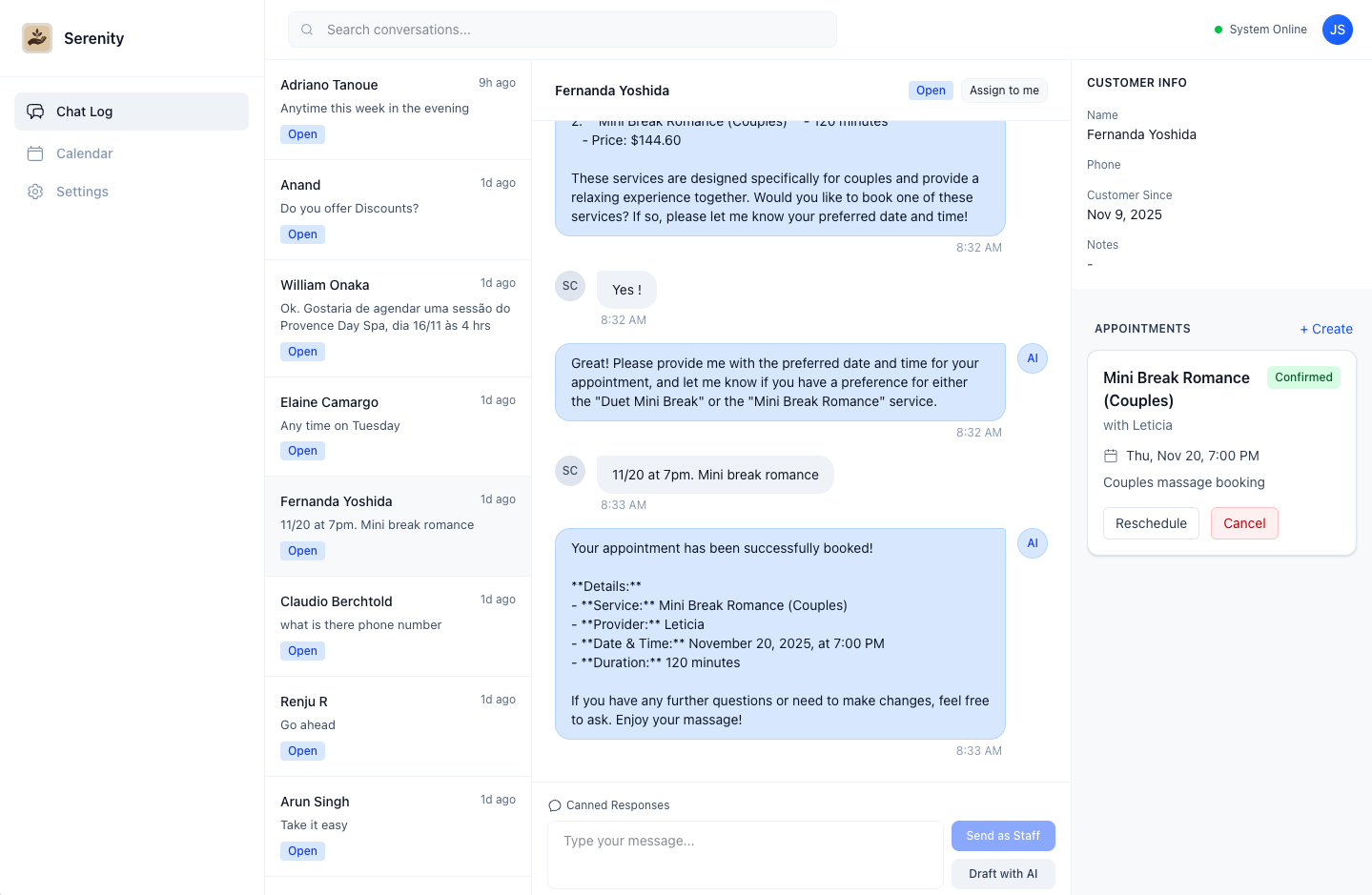Image resolution: width=1372 pixels, height=895 pixels.
Task: Click the appointment date calendar icon
Action: click(1111, 456)
